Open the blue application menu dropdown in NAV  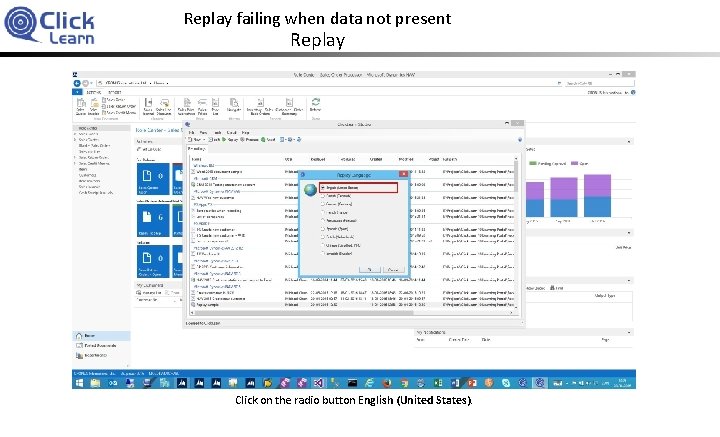click(77, 92)
